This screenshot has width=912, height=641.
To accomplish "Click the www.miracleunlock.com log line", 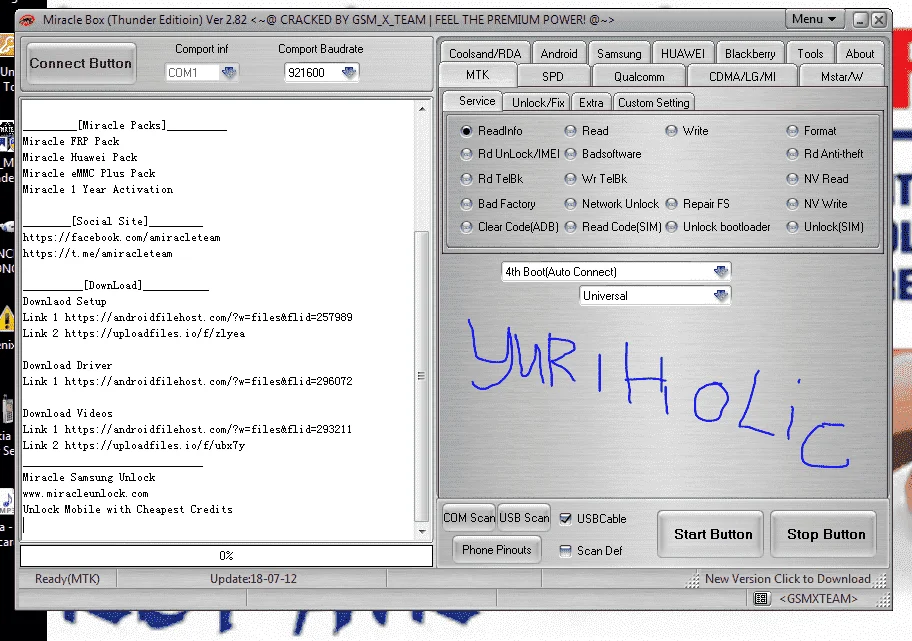I will coord(86,493).
